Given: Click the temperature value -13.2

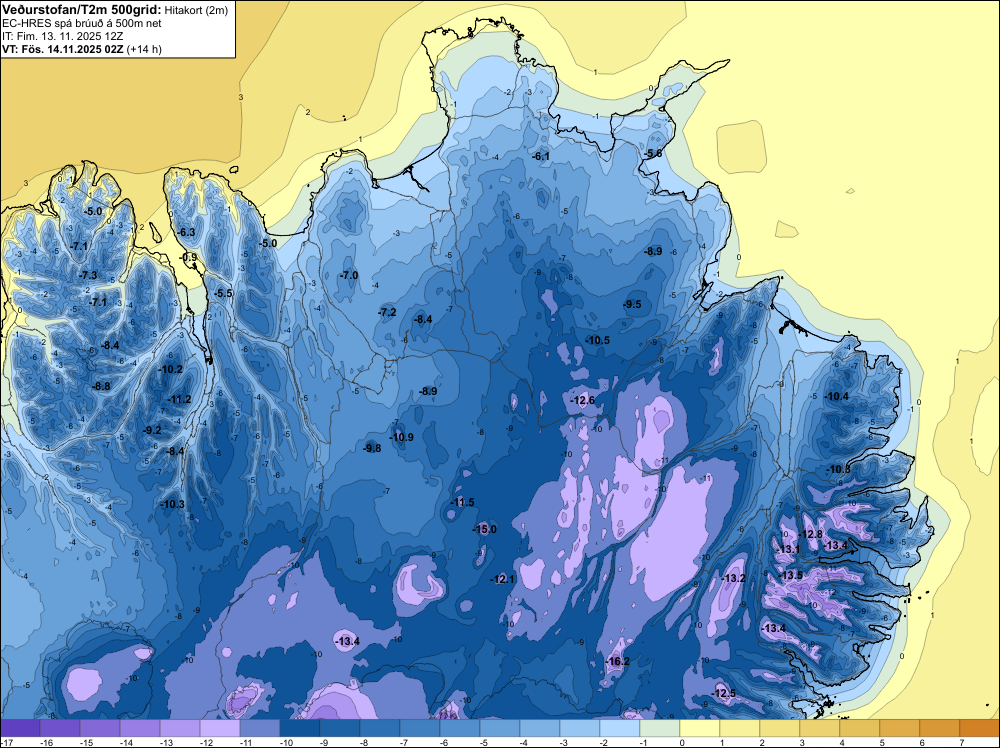Looking at the screenshot, I should click(x=733, y=578).
